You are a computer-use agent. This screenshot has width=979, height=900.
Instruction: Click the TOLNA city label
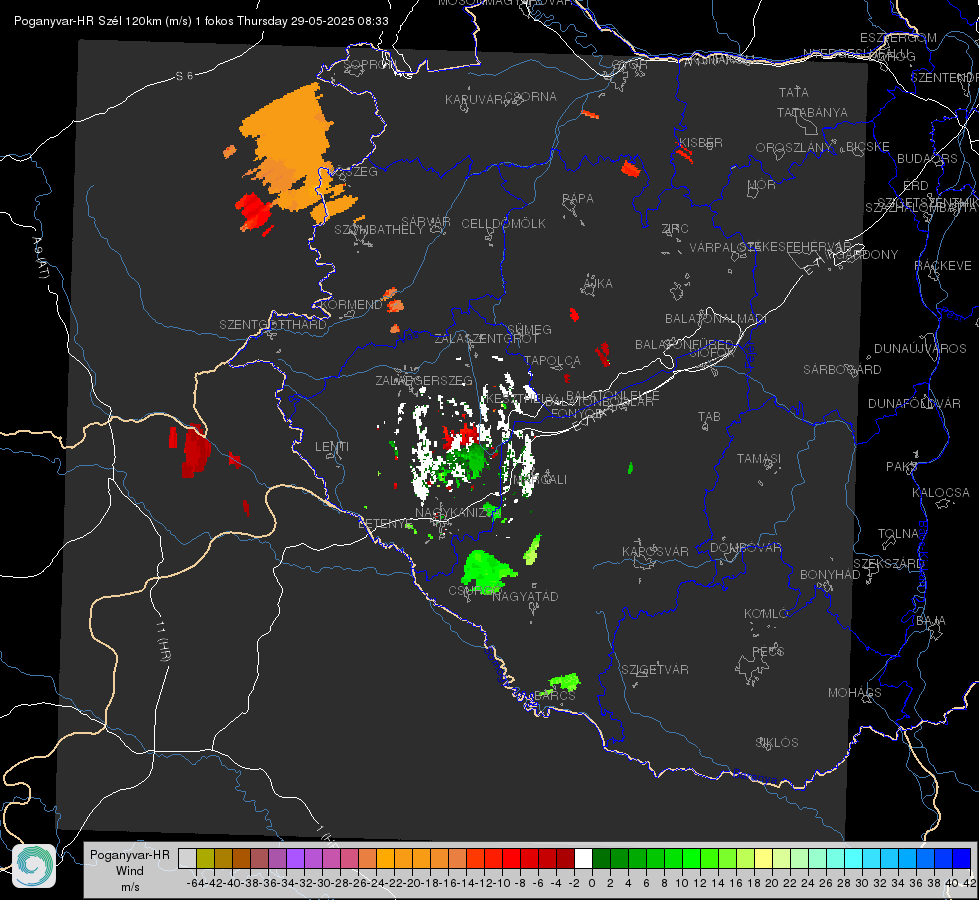click(x=899, y=534)
